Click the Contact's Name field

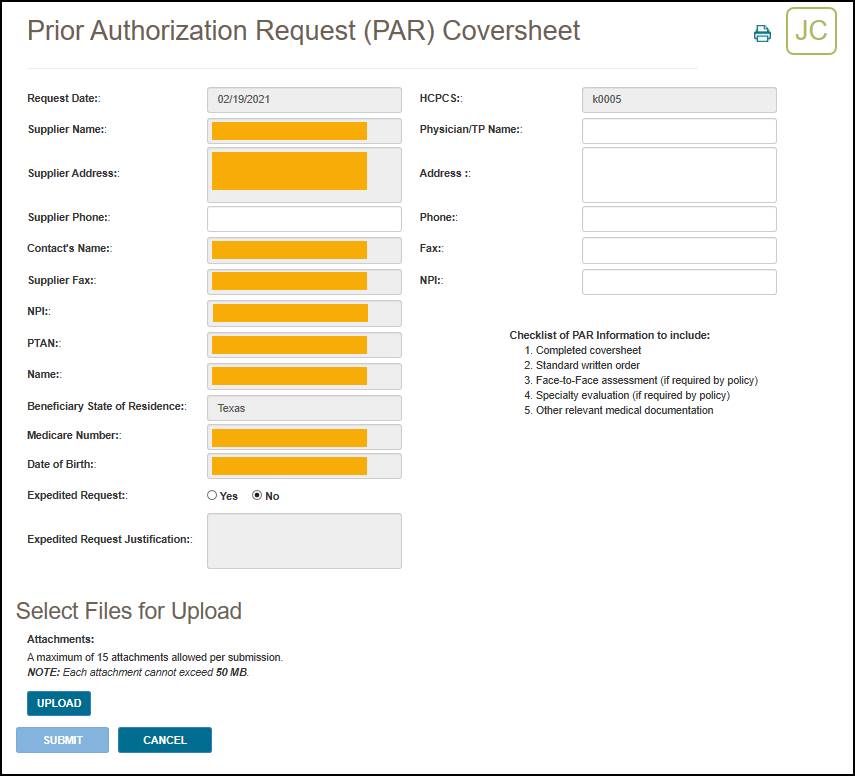click(x=303, y=249)
